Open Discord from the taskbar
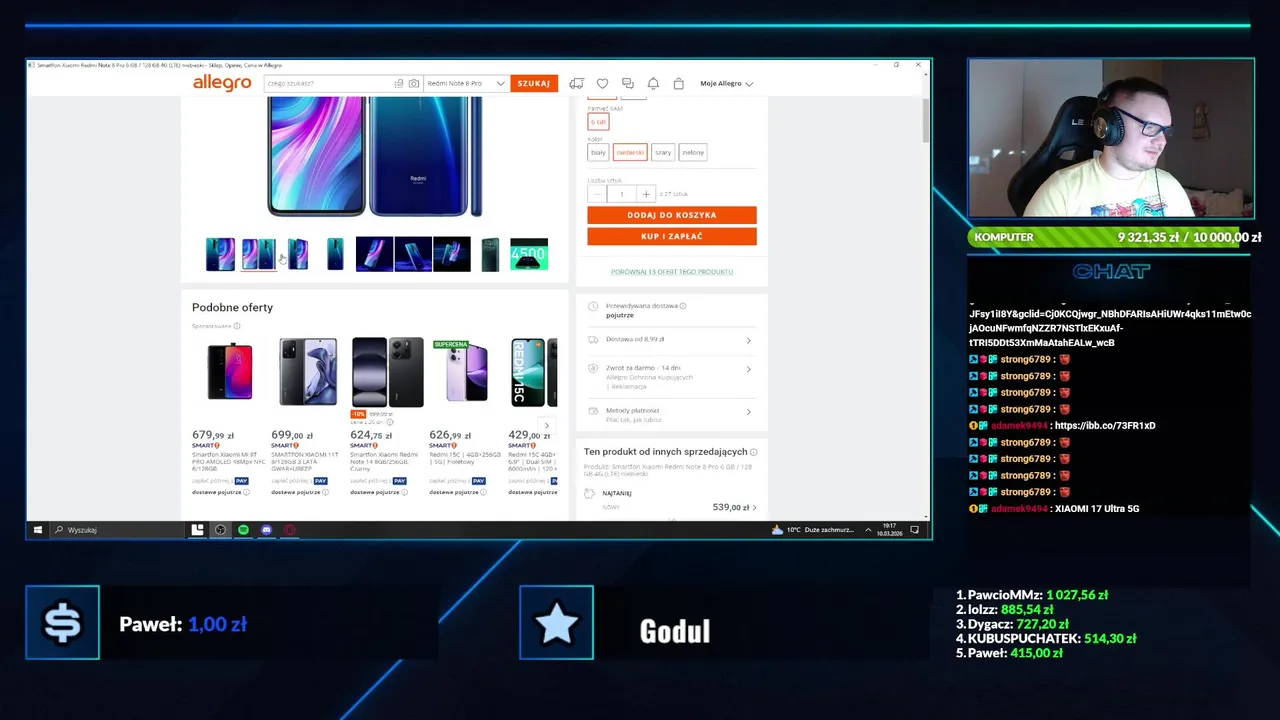The width and height of the screenshot is (1280, 720). pos(266,530)
